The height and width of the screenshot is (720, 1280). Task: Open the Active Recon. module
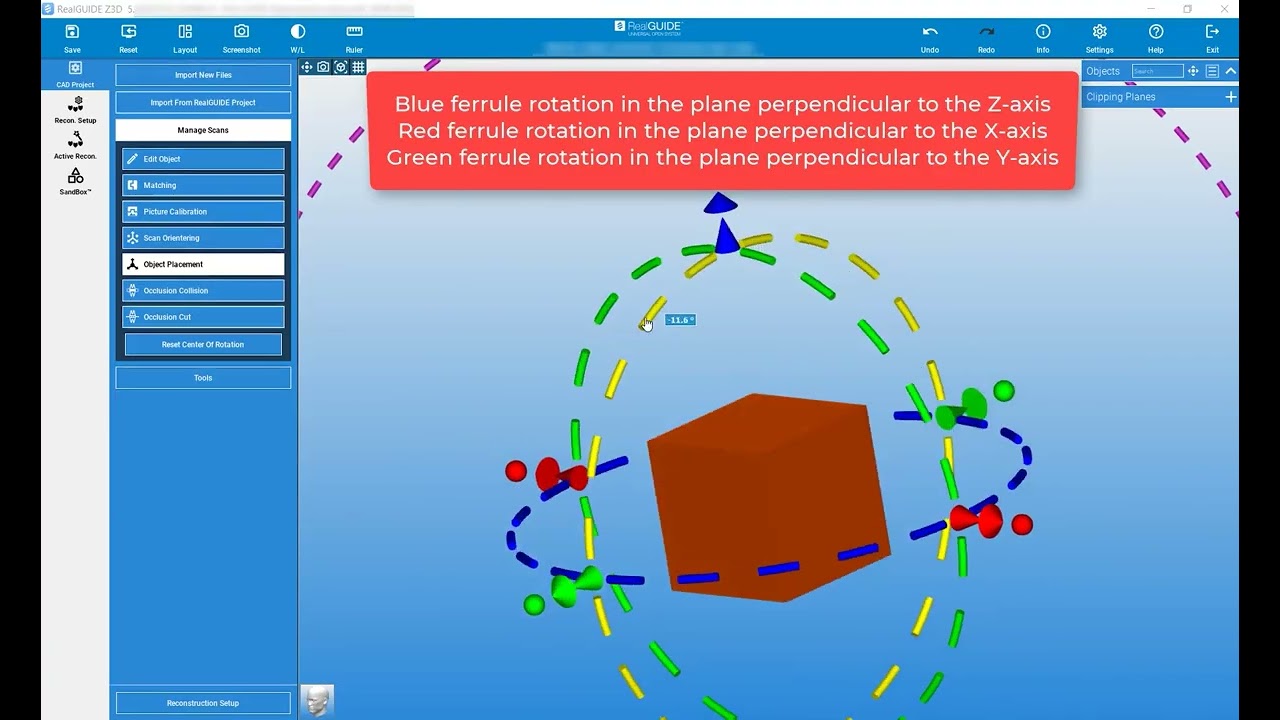[x=75, y=146]
